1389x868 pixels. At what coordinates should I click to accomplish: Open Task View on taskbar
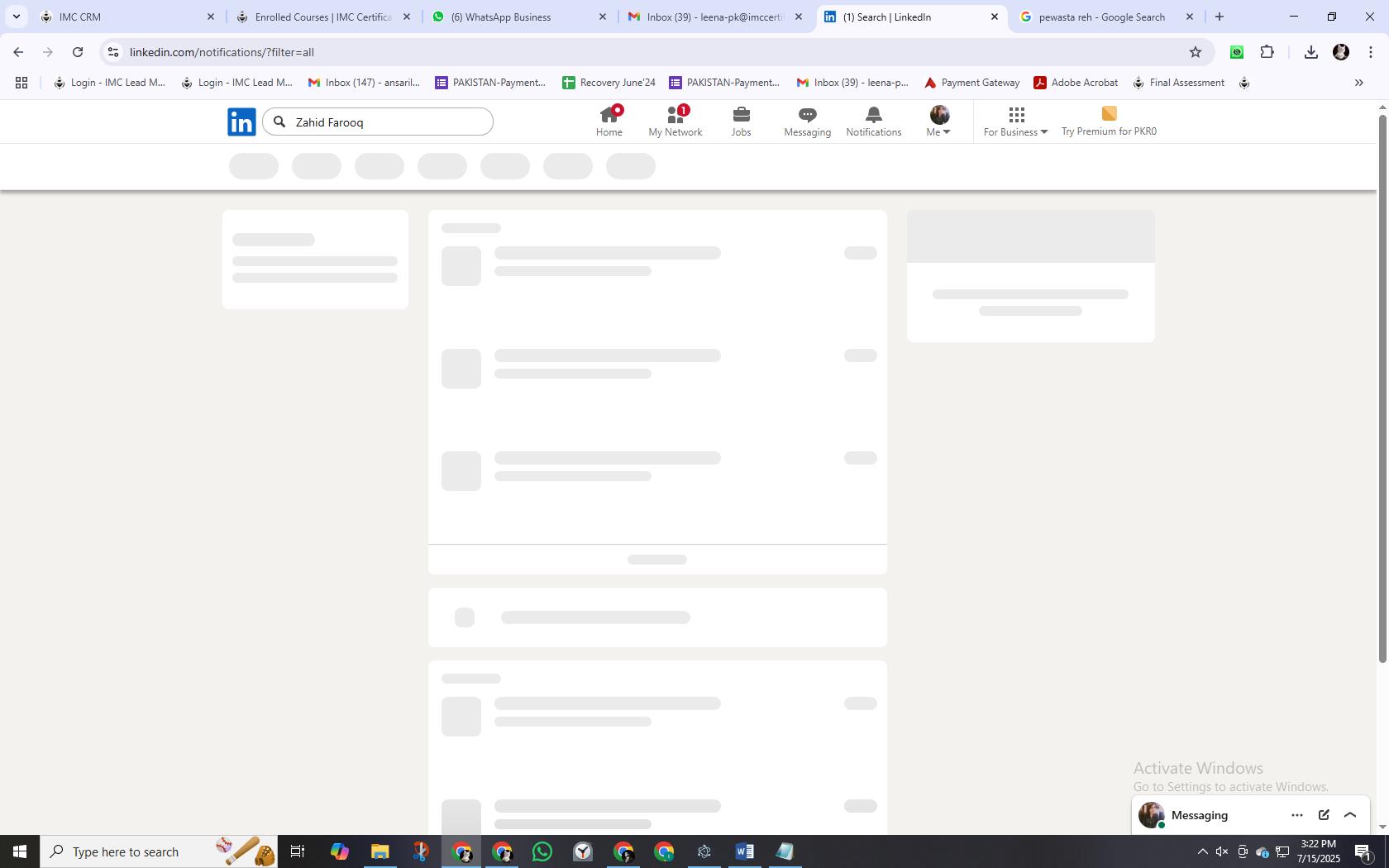[x=298, y=851]
